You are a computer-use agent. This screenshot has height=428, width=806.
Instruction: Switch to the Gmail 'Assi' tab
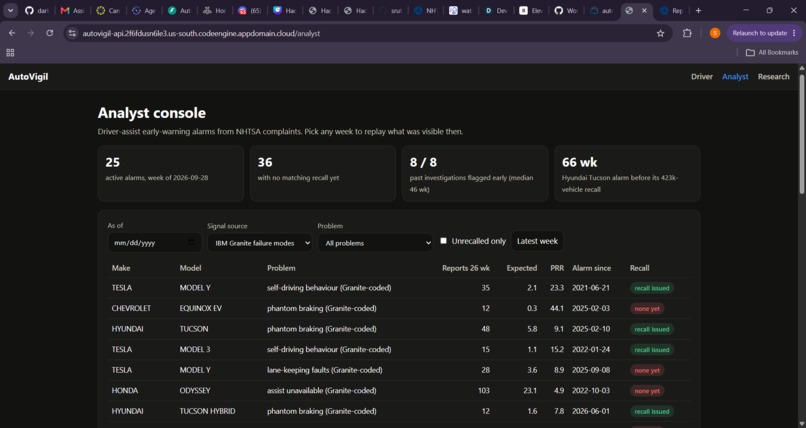[x=72, y=10]
